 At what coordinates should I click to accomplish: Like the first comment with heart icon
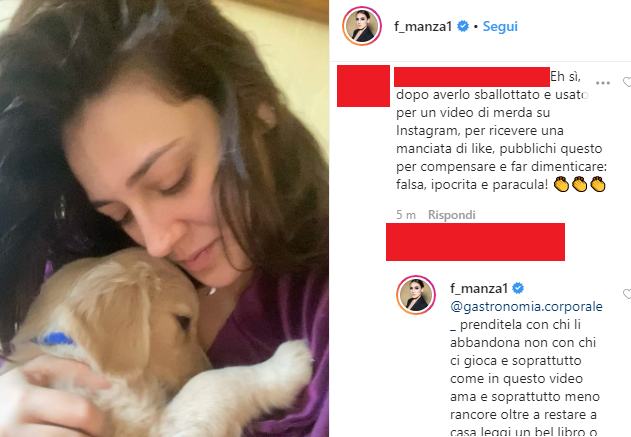click(627, 82)
